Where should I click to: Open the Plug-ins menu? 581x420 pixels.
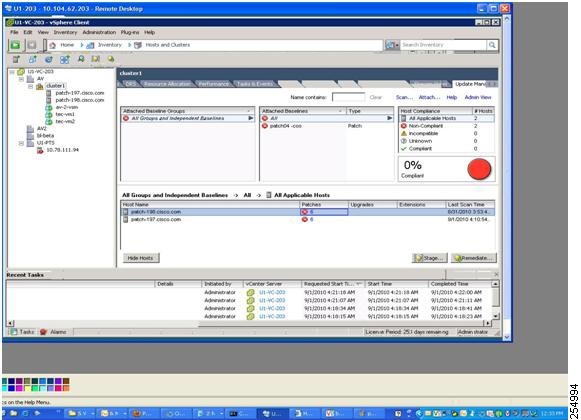130,33
